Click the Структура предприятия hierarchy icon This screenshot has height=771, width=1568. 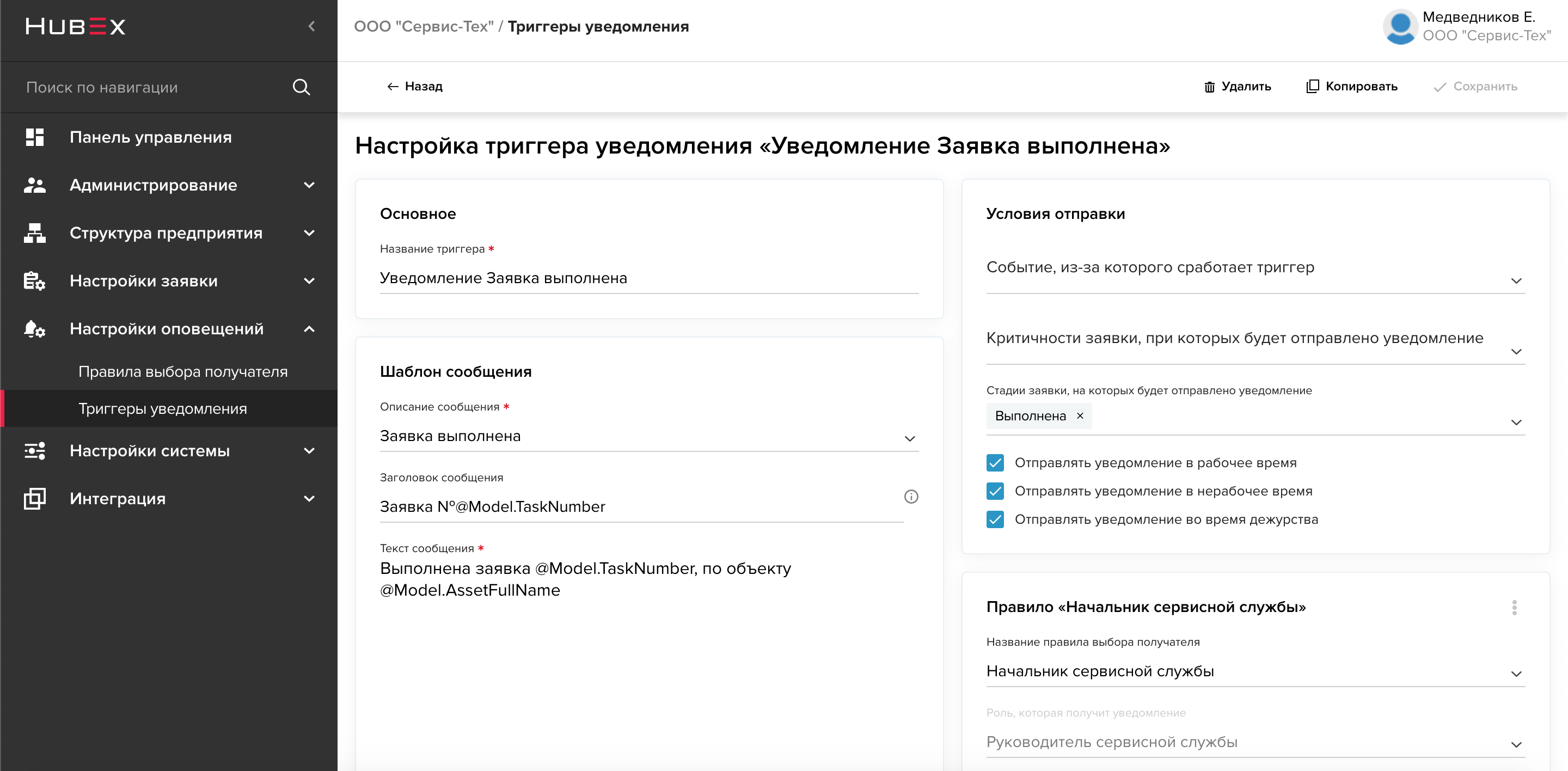coord(35,232)
